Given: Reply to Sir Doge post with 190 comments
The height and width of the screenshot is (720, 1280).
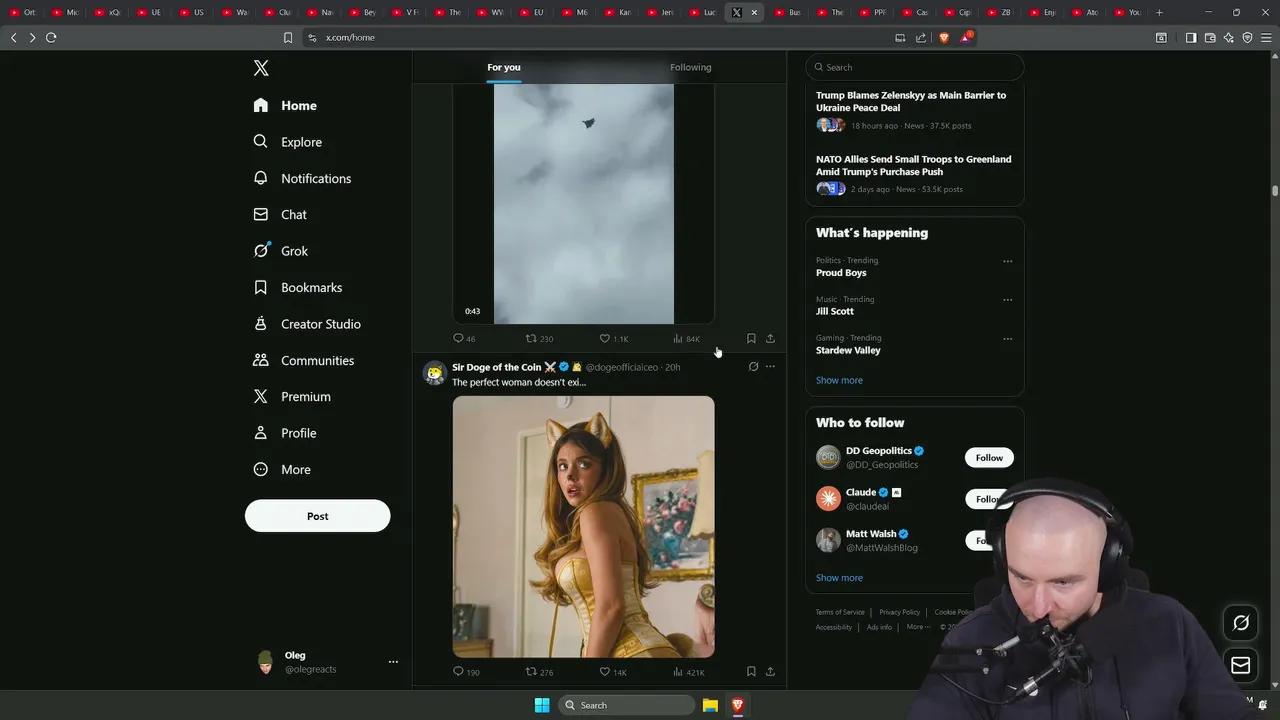Looking at the screenshot, I should coord(466,672).
